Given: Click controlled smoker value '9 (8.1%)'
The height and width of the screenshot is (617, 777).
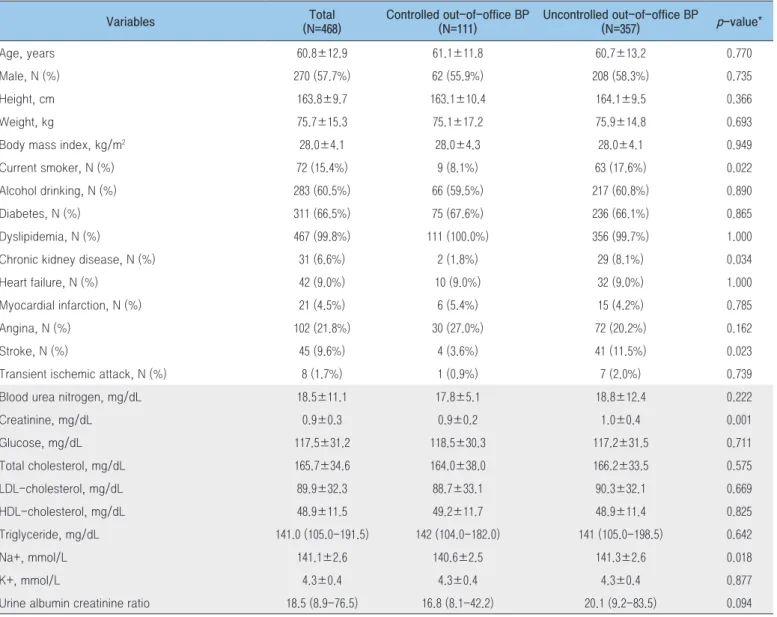Looking at the screenshot, I should click(x=457, y=168).
